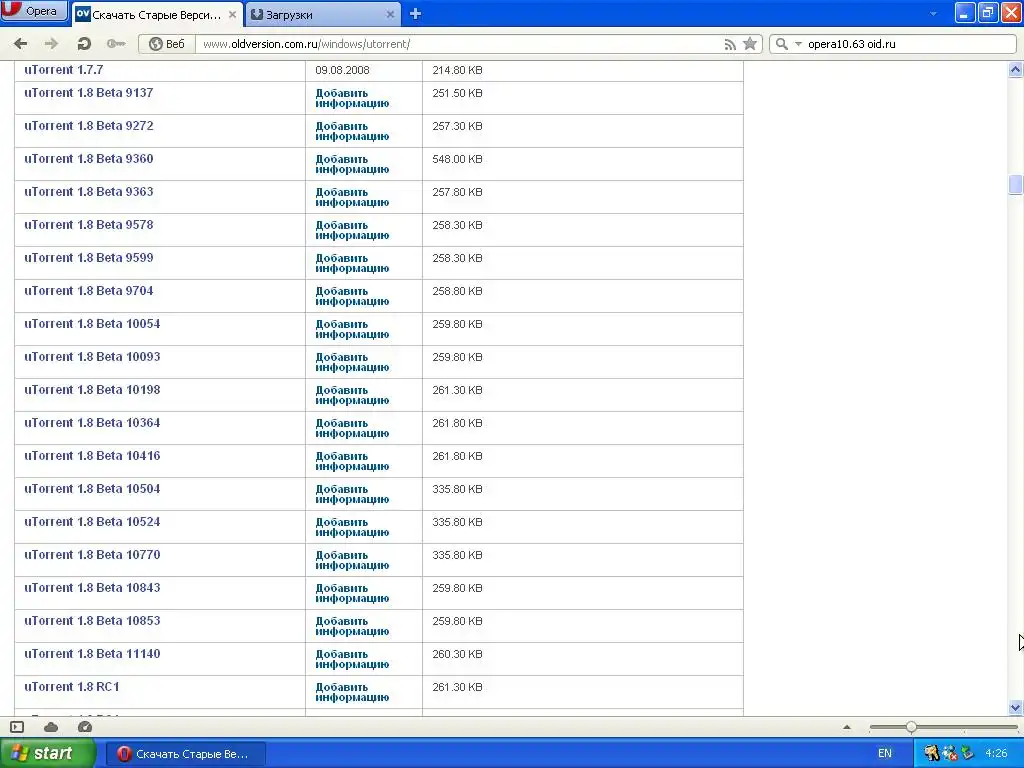Image resolution: width=1024 pixels, height=768 pixels.
Task: Close the Скачать Старые Версии tab
Action: 232,14
